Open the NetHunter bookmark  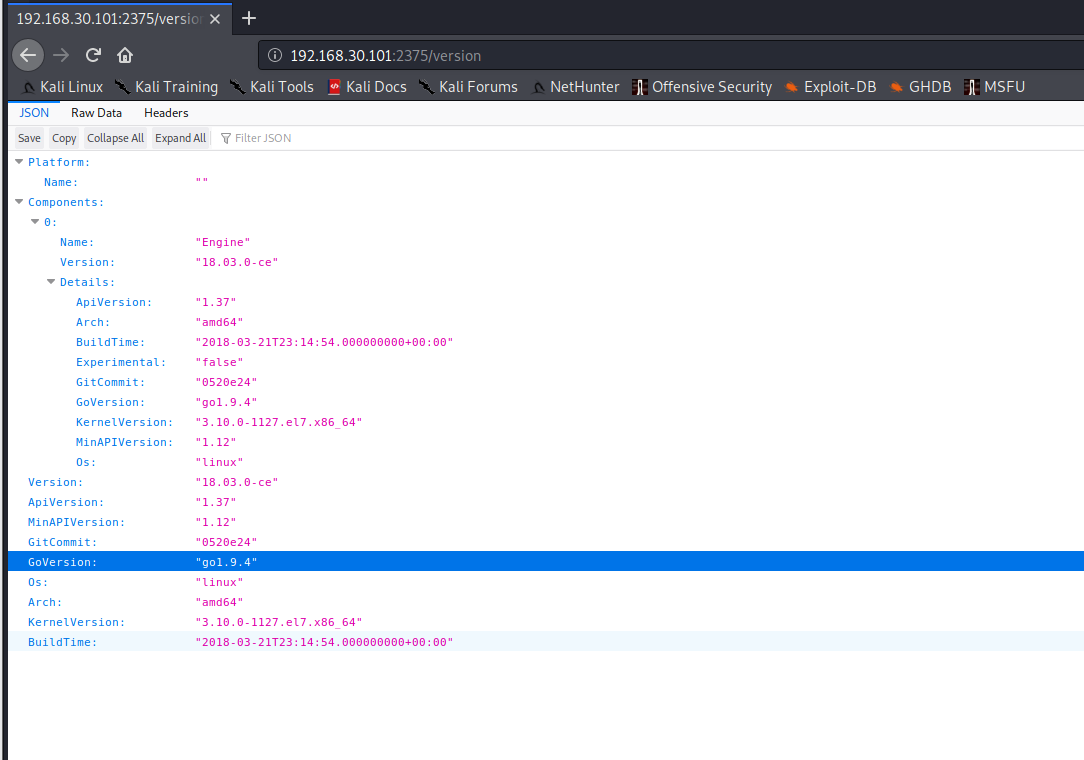(575, 87)
